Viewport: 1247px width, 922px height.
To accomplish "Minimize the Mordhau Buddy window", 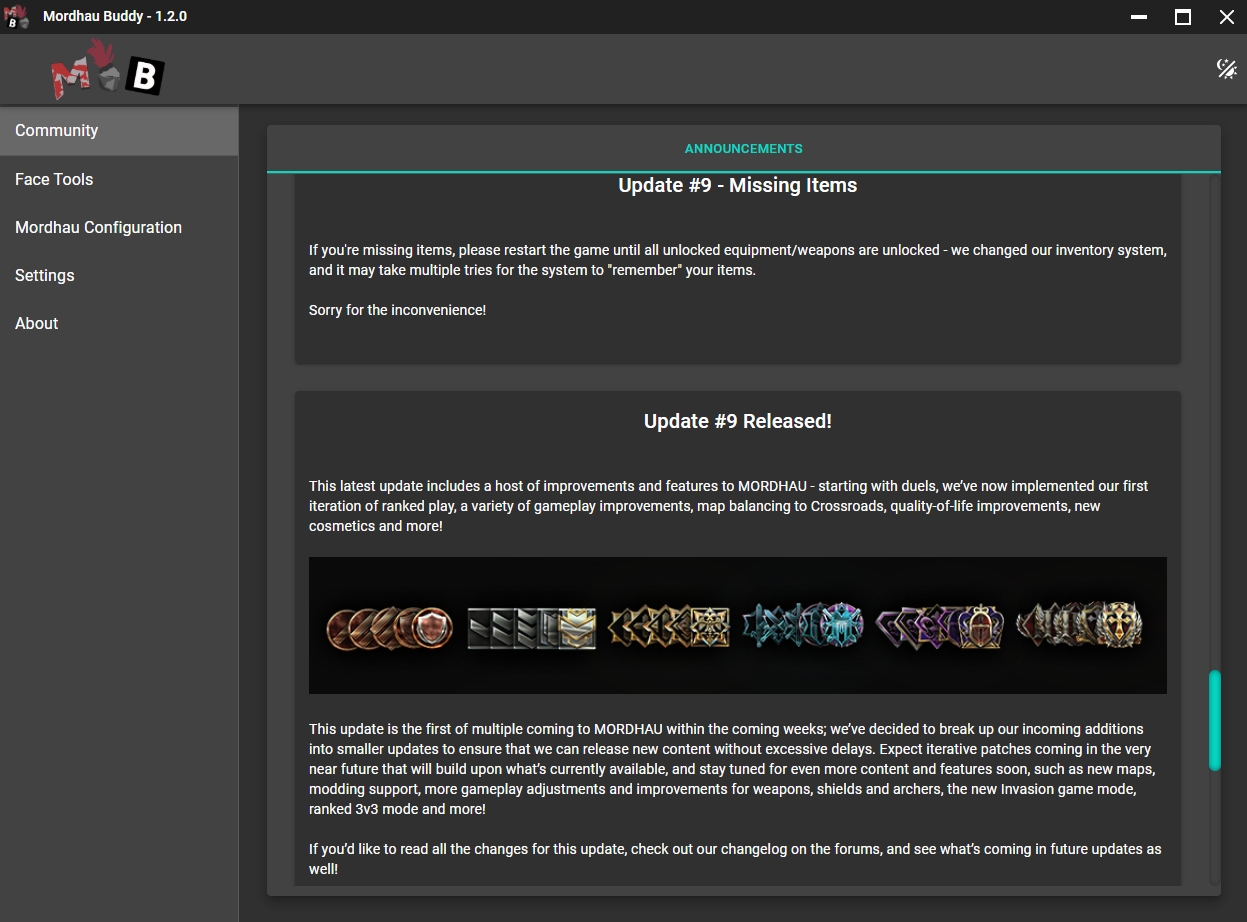I will [1138, 17].
